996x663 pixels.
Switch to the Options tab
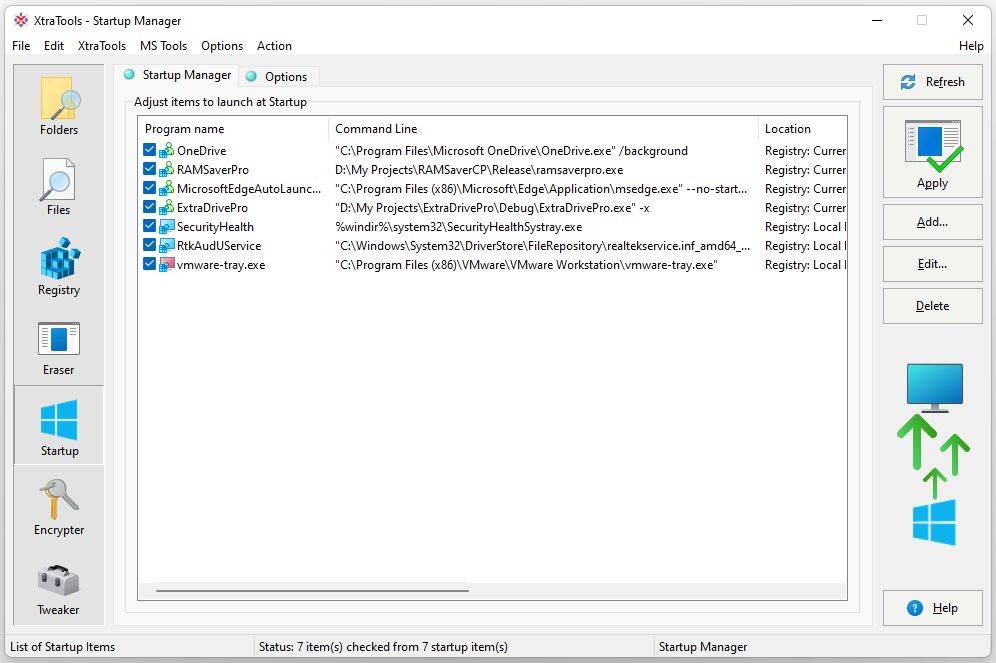pos(278,77)
